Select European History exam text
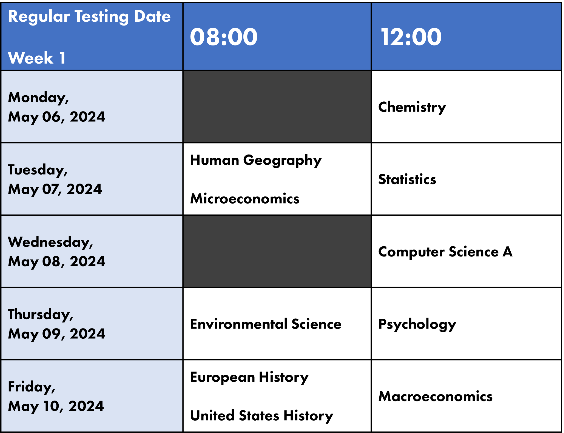 pos(249,377)
